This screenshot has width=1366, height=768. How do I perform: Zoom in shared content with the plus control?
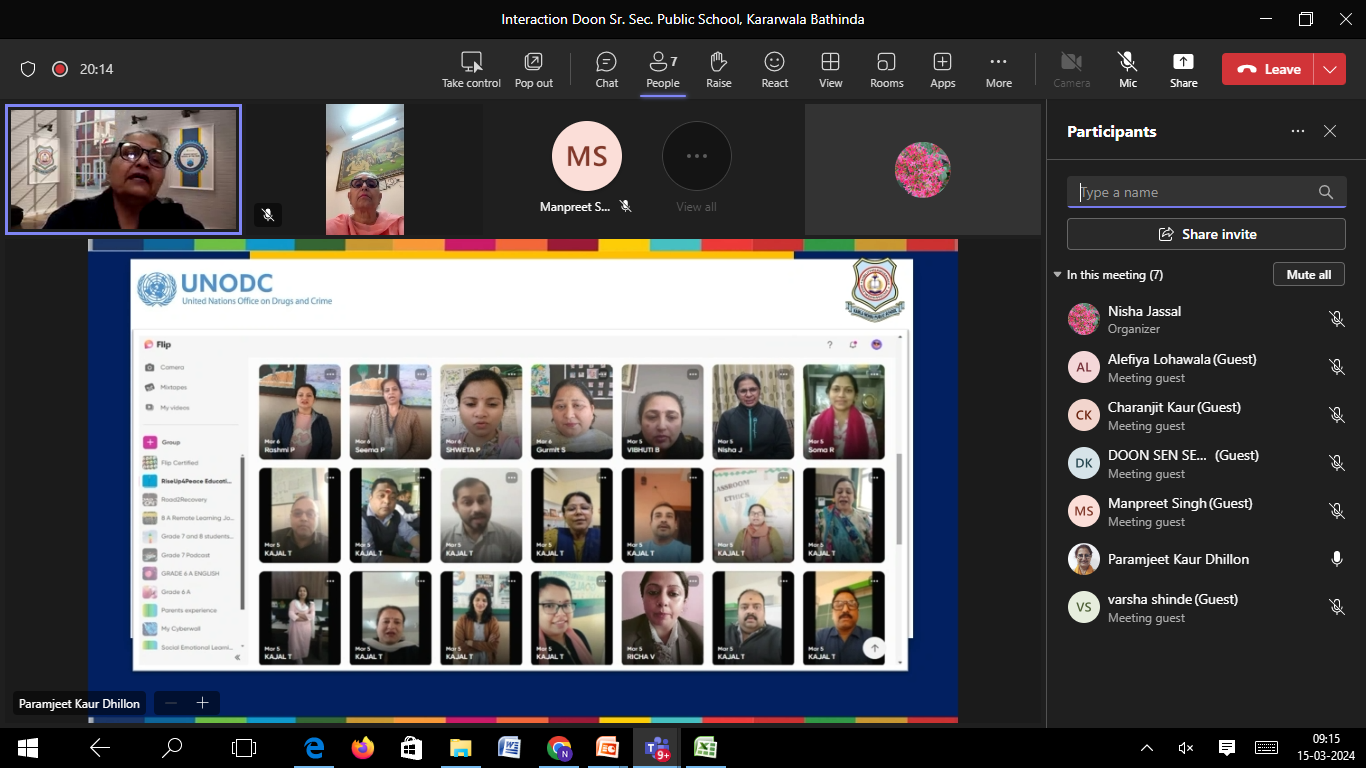click(202, 703)
